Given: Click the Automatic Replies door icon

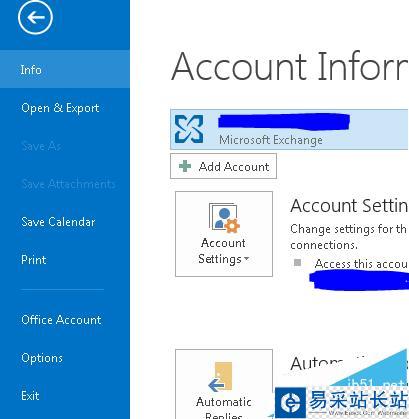Looking at the screenshot, I should [x=220, y=377].
